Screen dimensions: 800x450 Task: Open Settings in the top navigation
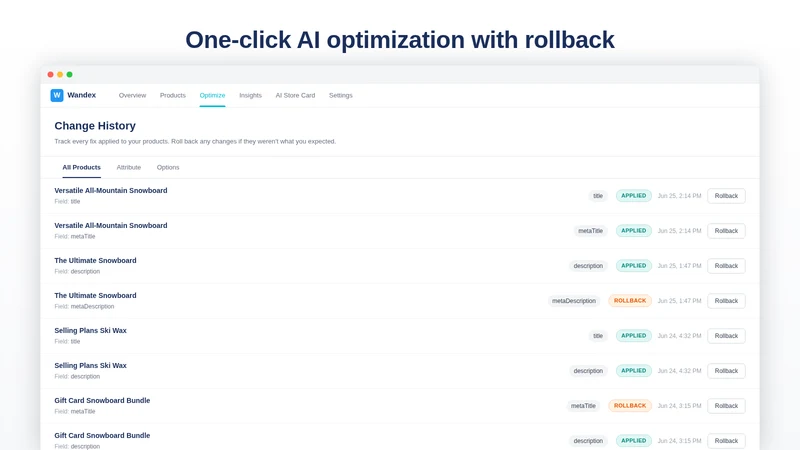point(341,95)
